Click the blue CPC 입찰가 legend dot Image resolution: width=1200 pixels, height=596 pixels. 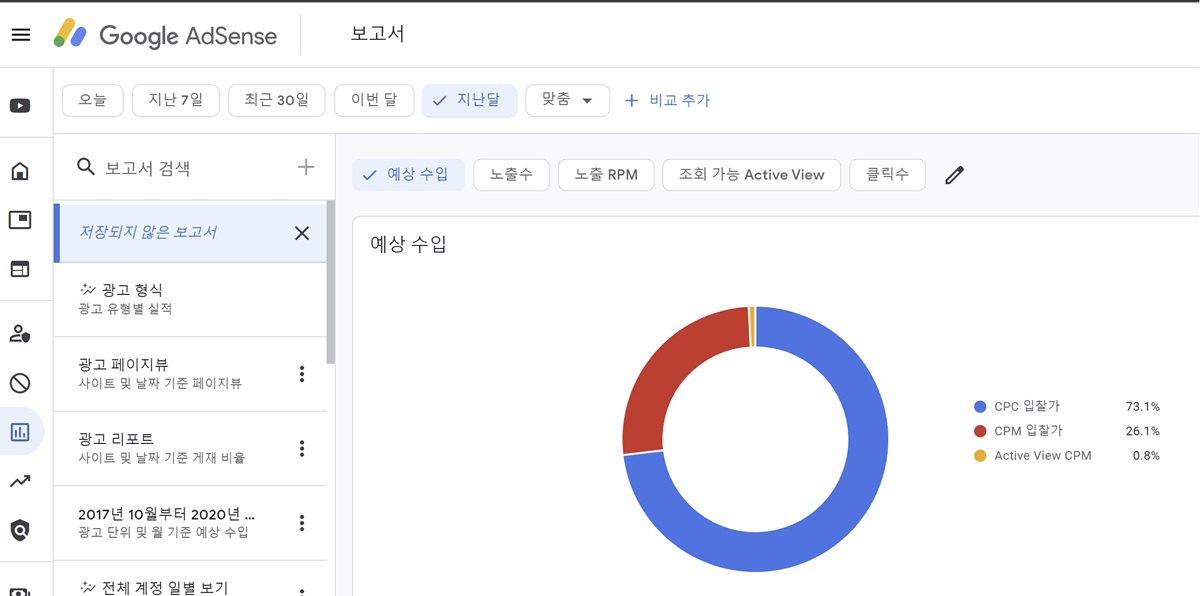pyautogui.click(x=980, y=407)
